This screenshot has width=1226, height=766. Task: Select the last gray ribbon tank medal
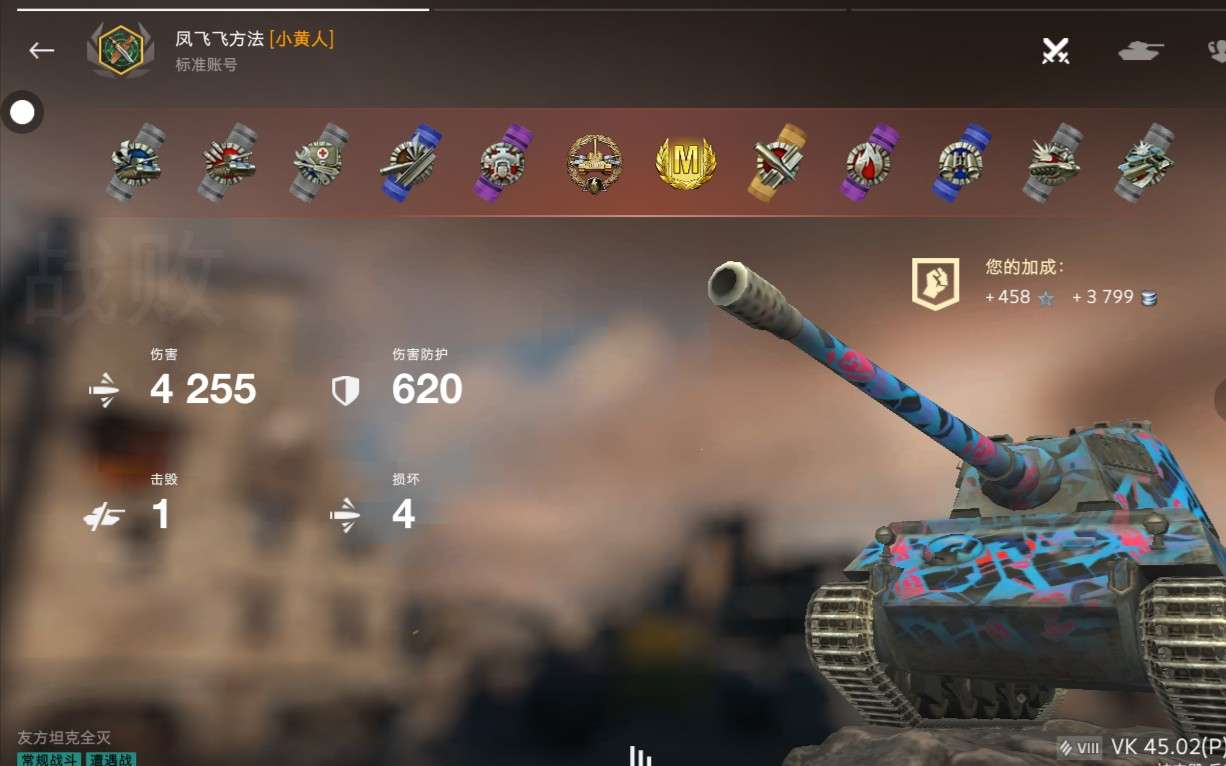(1145, 162)
